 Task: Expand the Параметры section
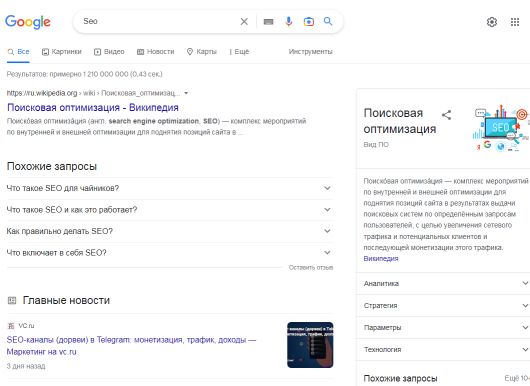(x=443, y=328)
